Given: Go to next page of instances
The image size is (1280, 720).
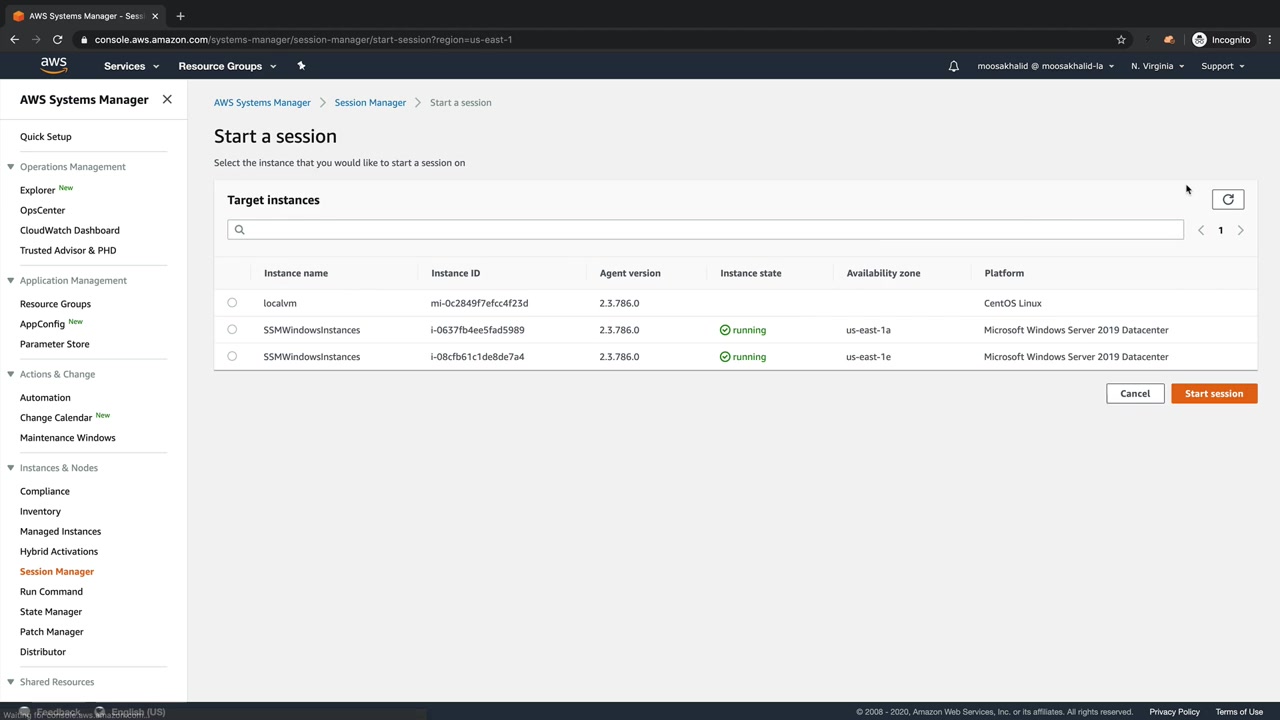Looking at the screenshot, I should pyautogui.click(x=1240, y=231).
